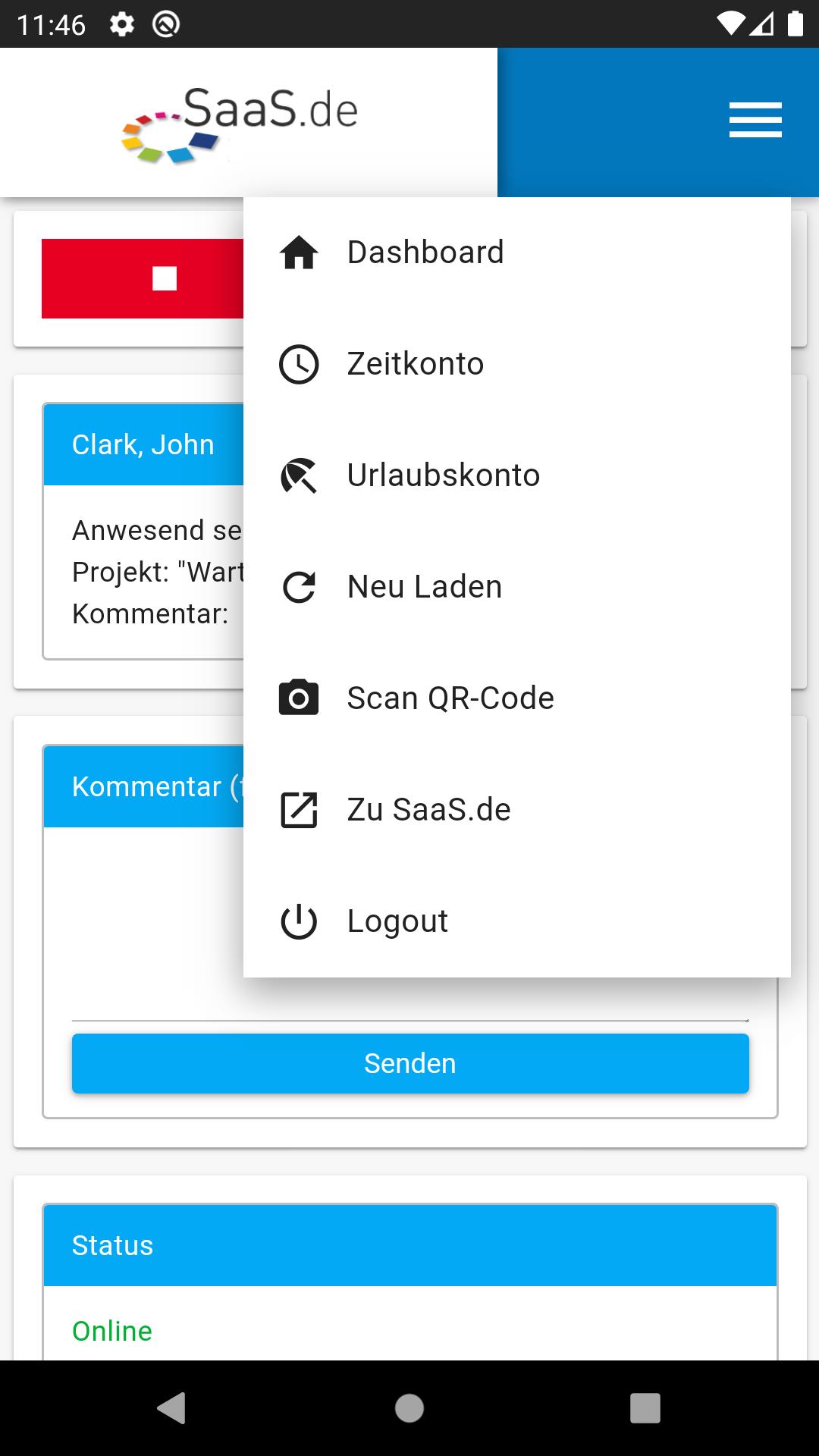This screenshot has width=819, height=1456.
Task: Click the Zu SaaS.de external link icon
Action: tap(299, 810)
